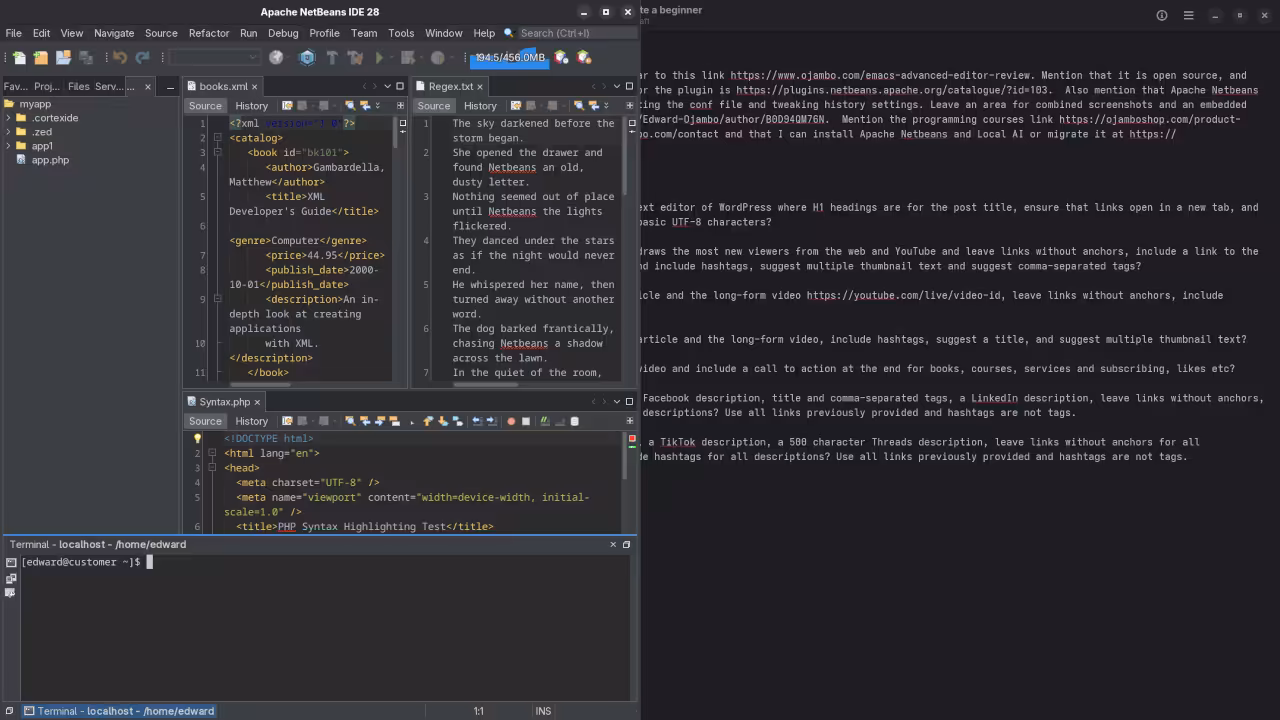
Task: Shift the current line left in Syntax.php editor
Action: coord(476,421)
